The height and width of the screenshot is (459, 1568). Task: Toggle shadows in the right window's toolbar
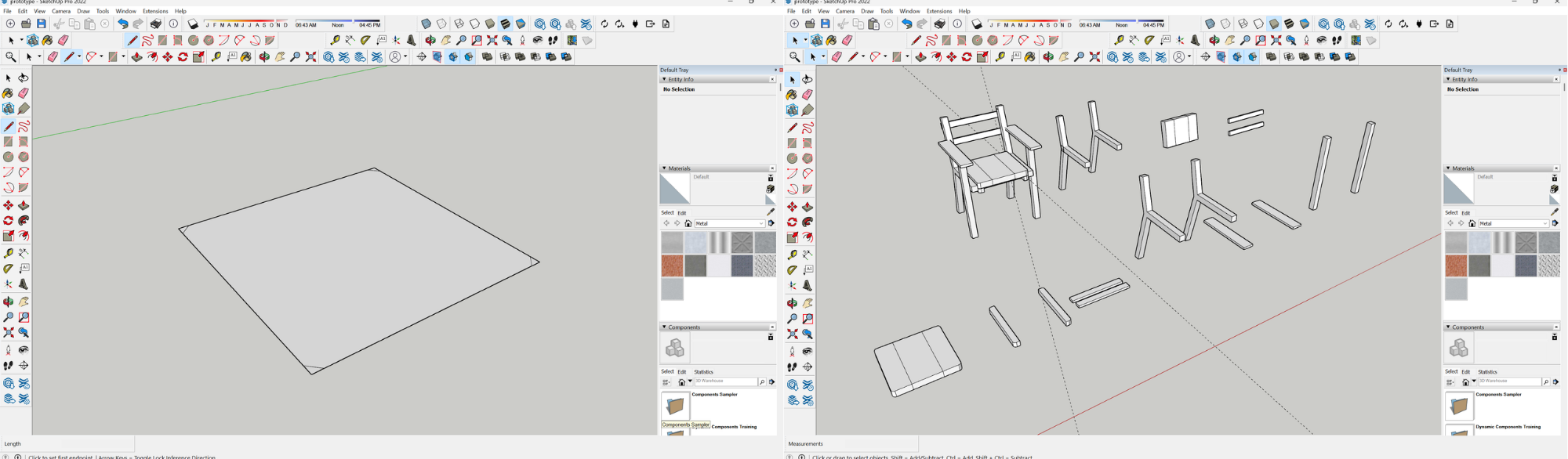tap(977, 23)
